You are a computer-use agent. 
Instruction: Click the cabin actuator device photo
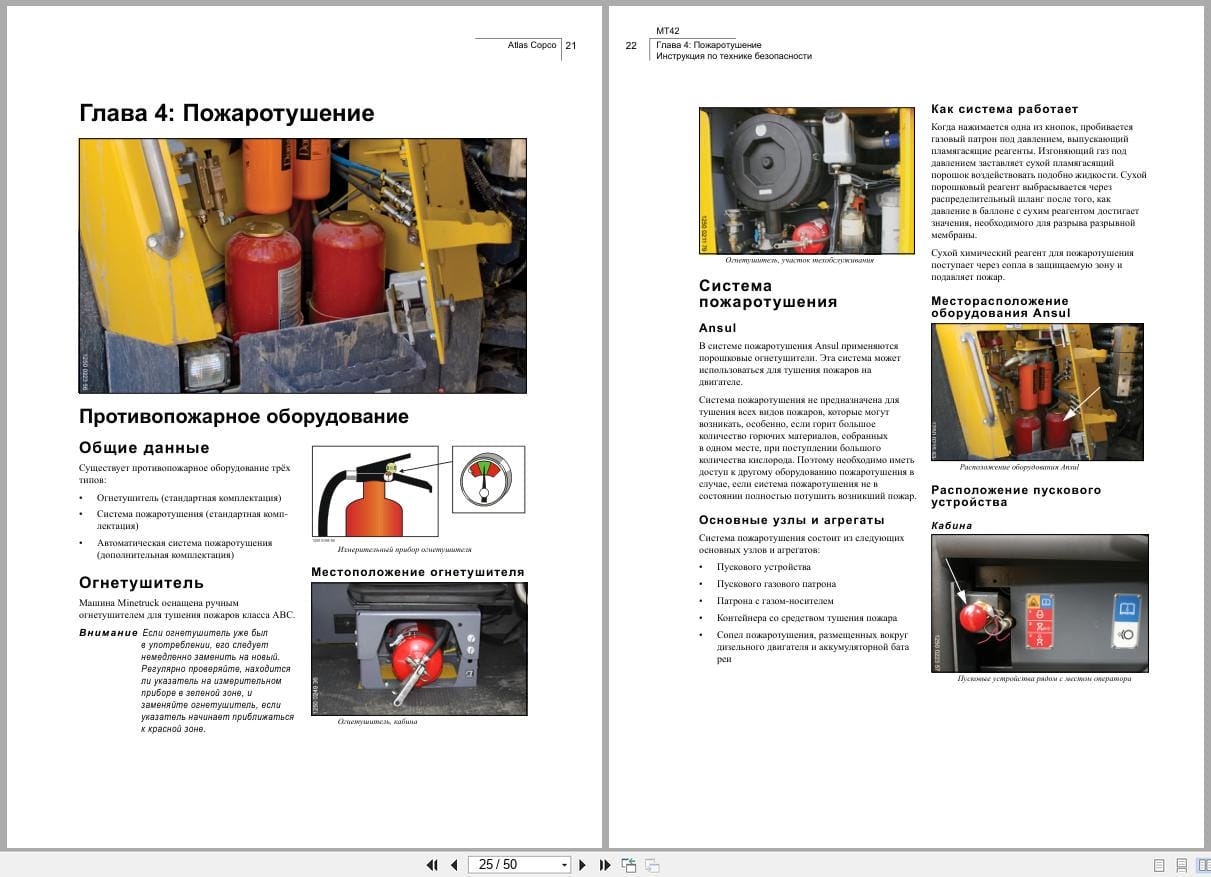pos(1040,603)
